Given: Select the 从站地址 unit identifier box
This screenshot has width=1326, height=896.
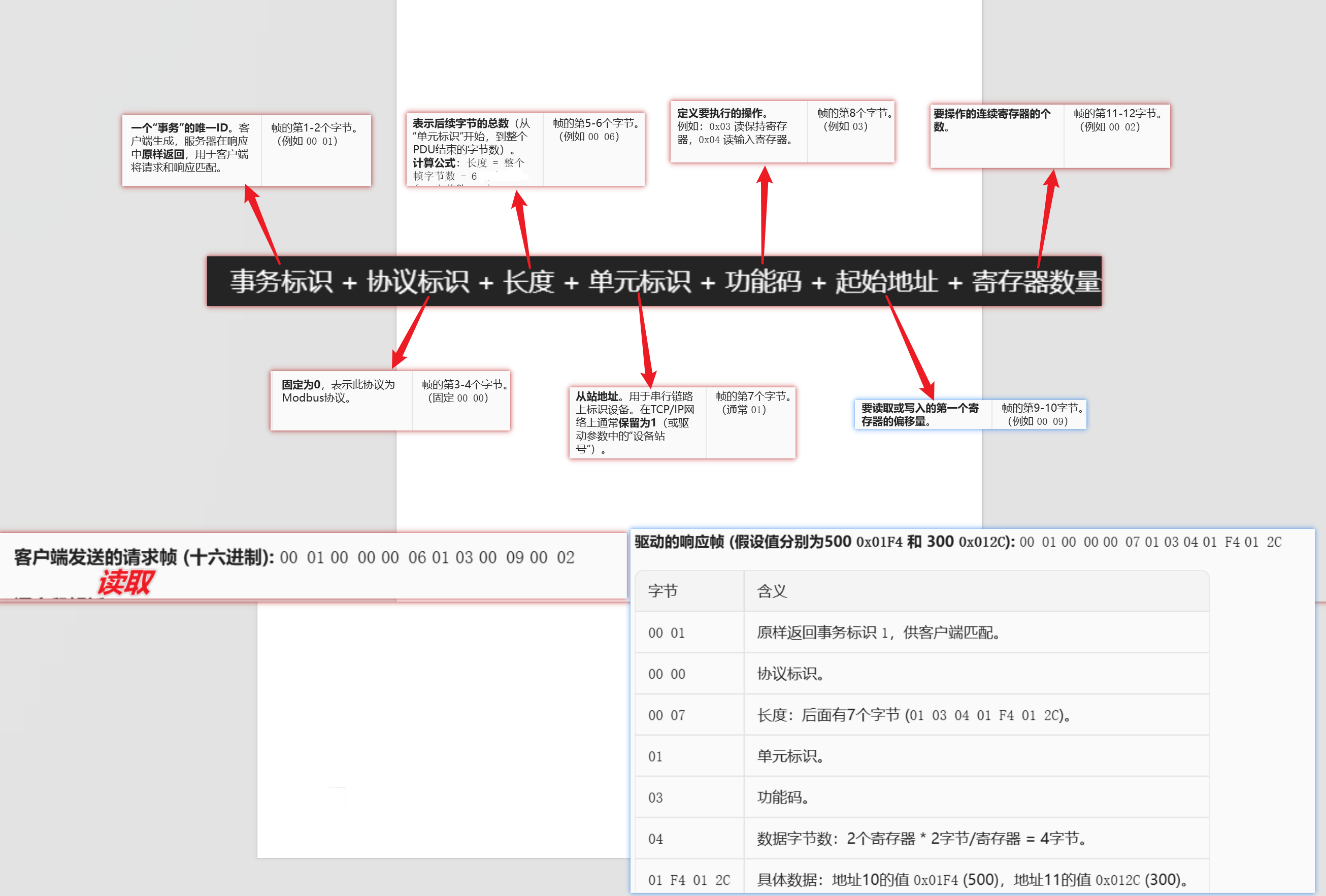Looking at the screenshot, I should coord(682,422).
